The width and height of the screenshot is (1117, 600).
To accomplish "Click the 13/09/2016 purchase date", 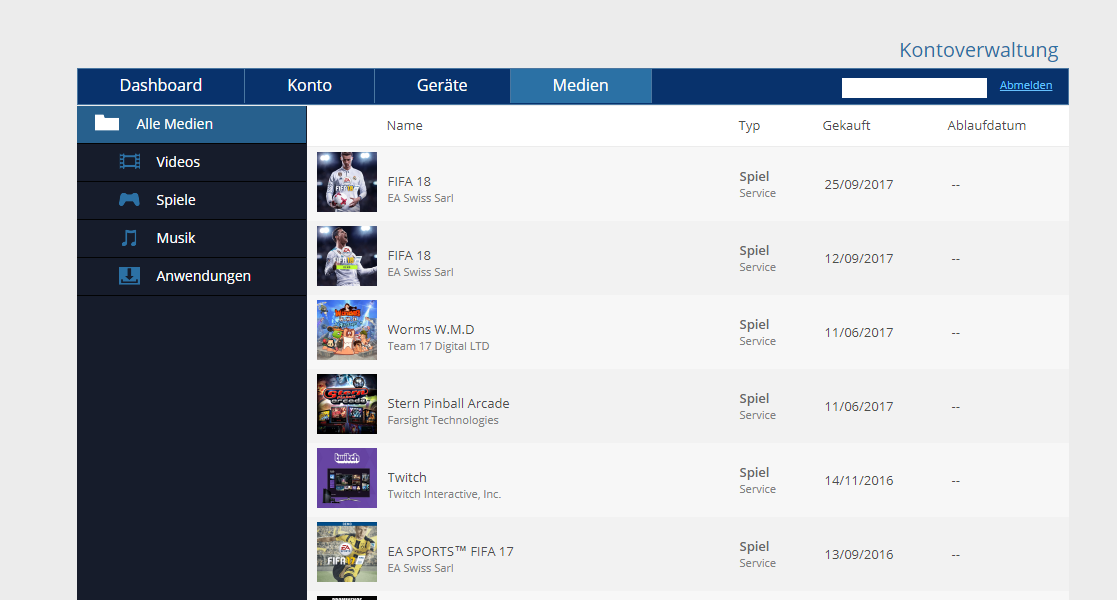I will 858,555.
